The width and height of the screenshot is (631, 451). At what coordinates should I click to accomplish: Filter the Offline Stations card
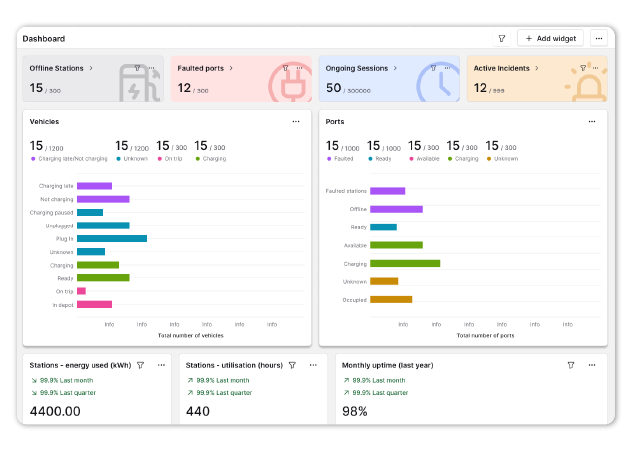[x=137, y=68]
